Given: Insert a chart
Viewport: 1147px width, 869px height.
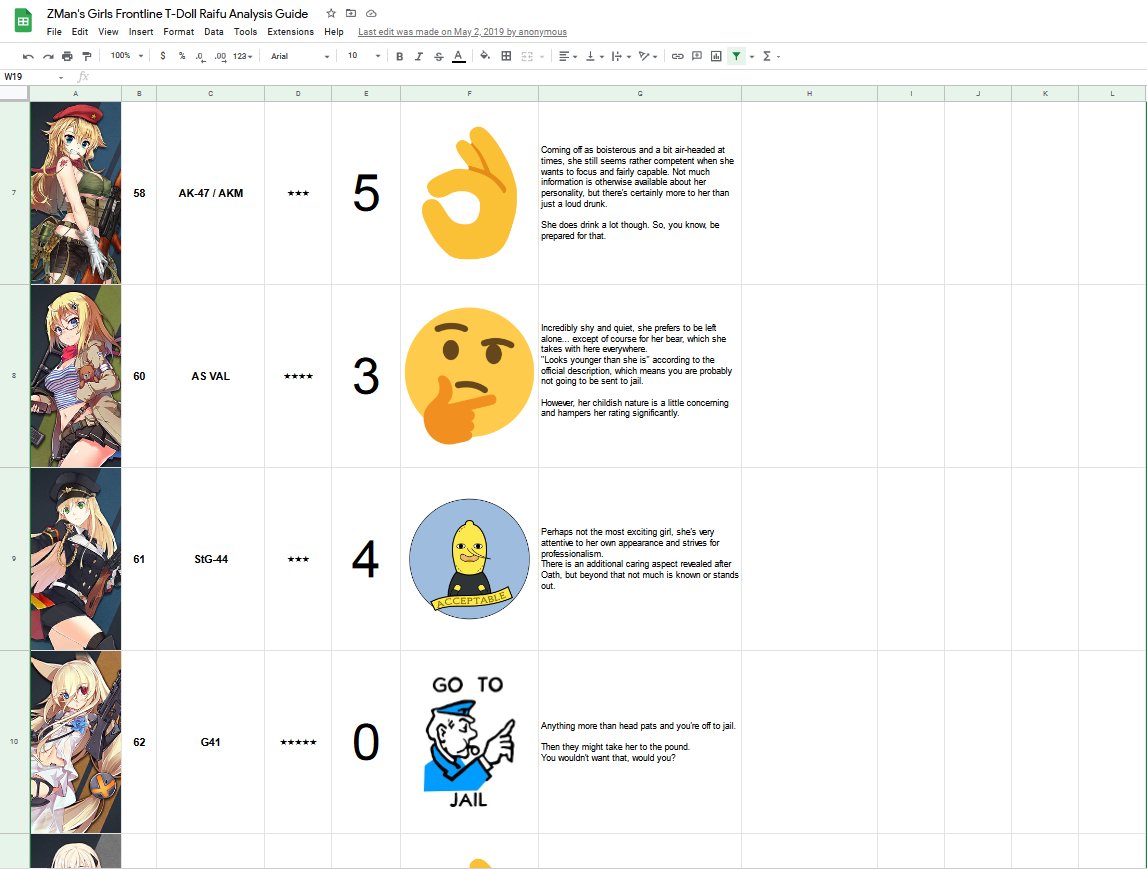Looking at the screenshot, I should coord(716,56).
